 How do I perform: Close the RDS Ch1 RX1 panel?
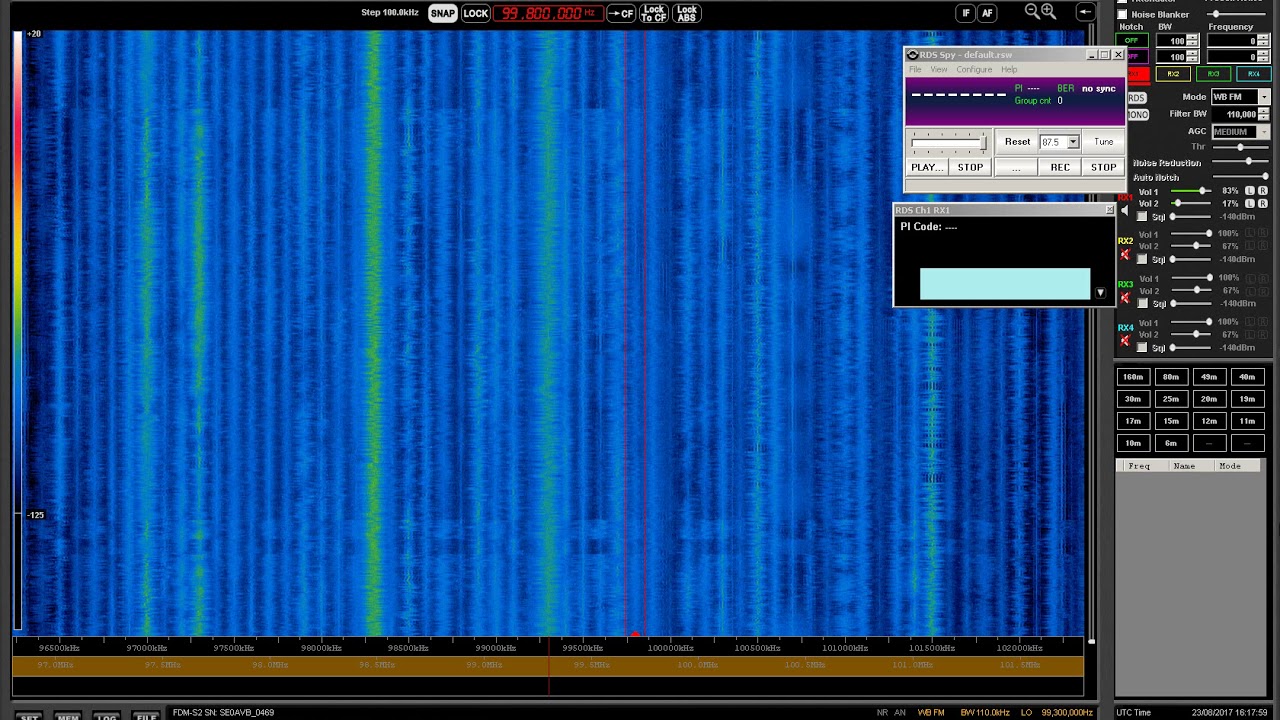tap(1109, 210)
